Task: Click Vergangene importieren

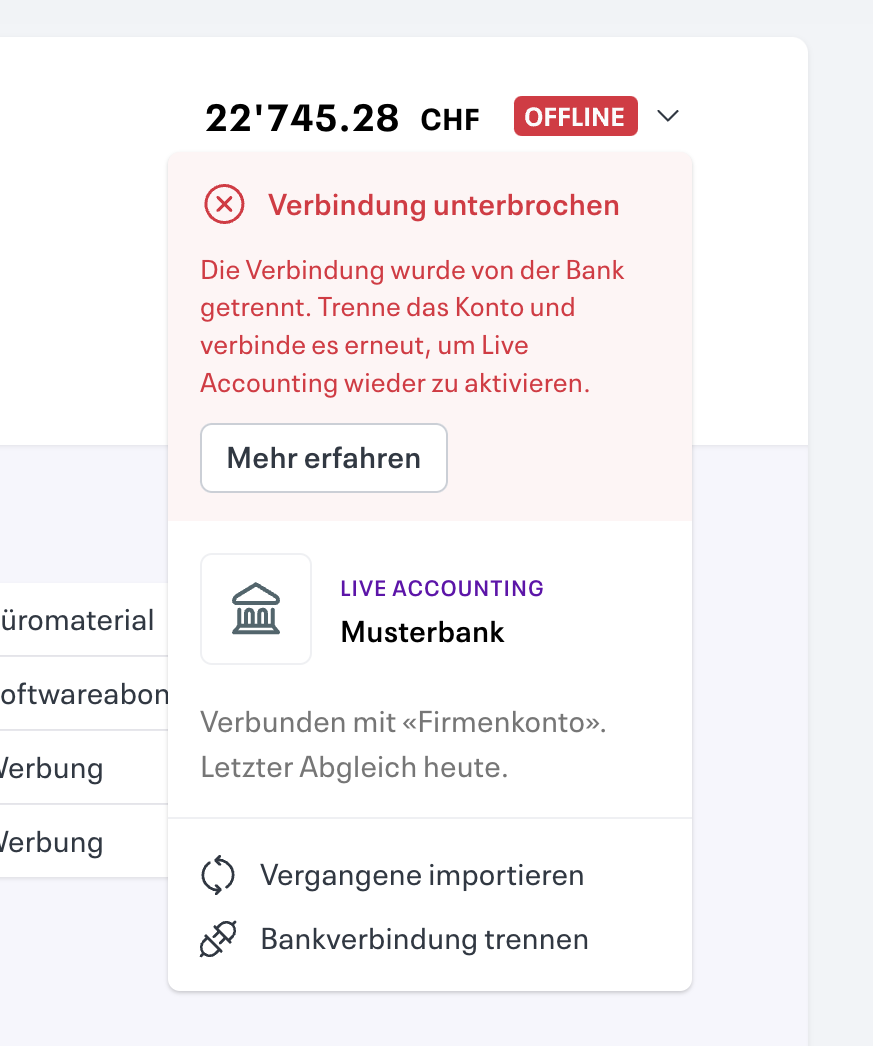Action: coord(422,874)
